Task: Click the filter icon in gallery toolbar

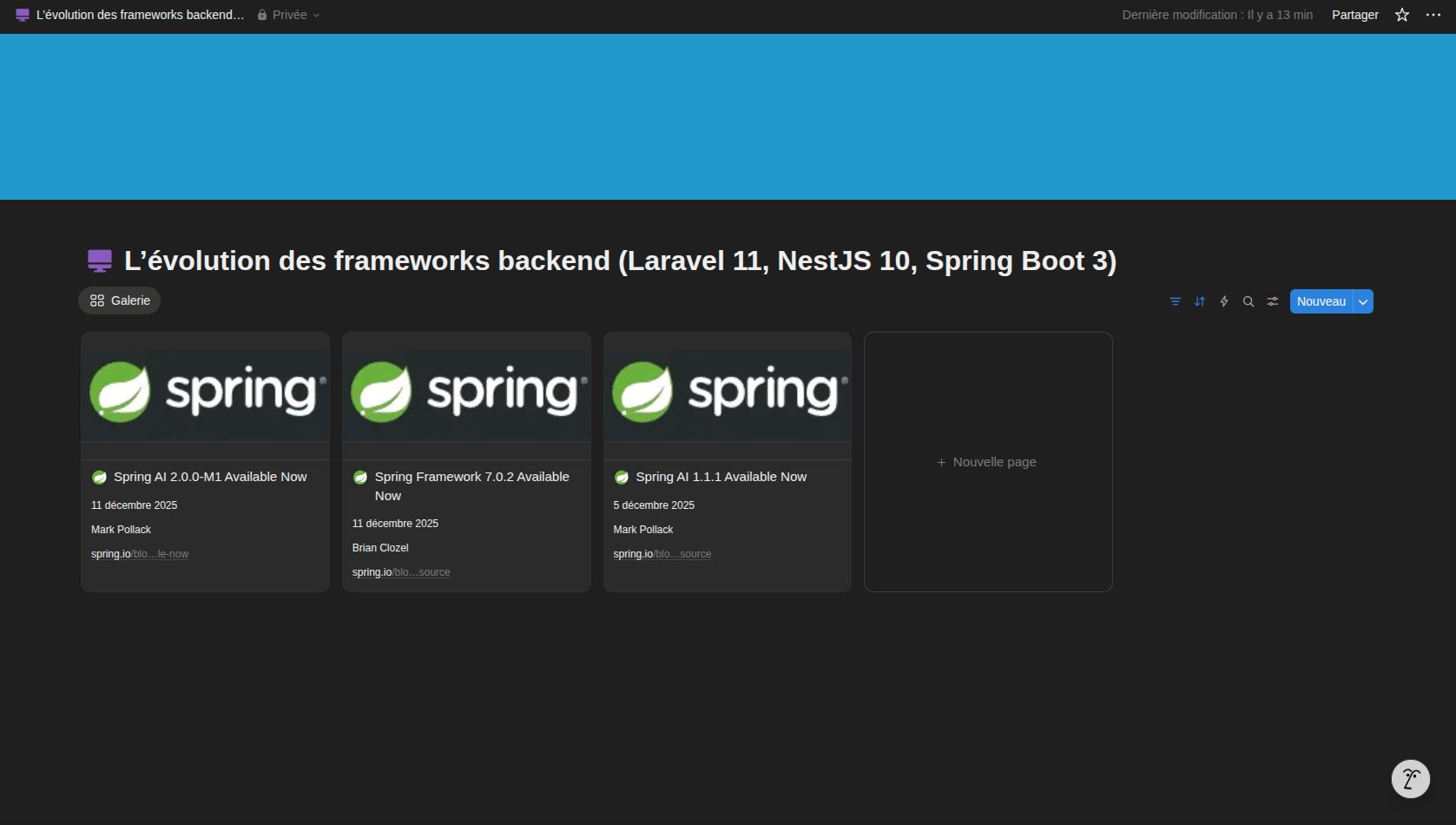Action: (x=1175, y=301)
